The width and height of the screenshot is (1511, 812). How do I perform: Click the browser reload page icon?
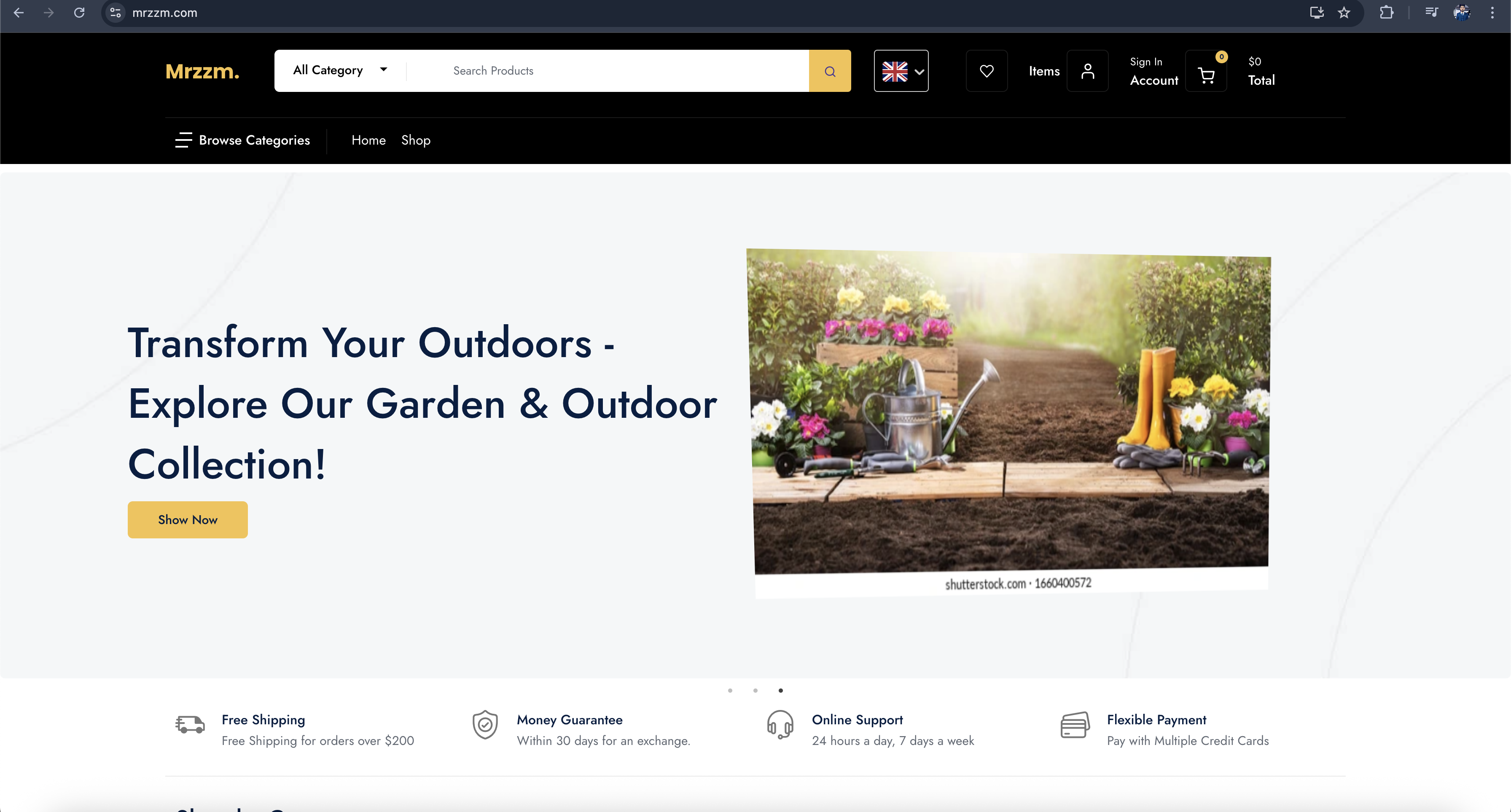pyautogui.click(x=79, y=12)
